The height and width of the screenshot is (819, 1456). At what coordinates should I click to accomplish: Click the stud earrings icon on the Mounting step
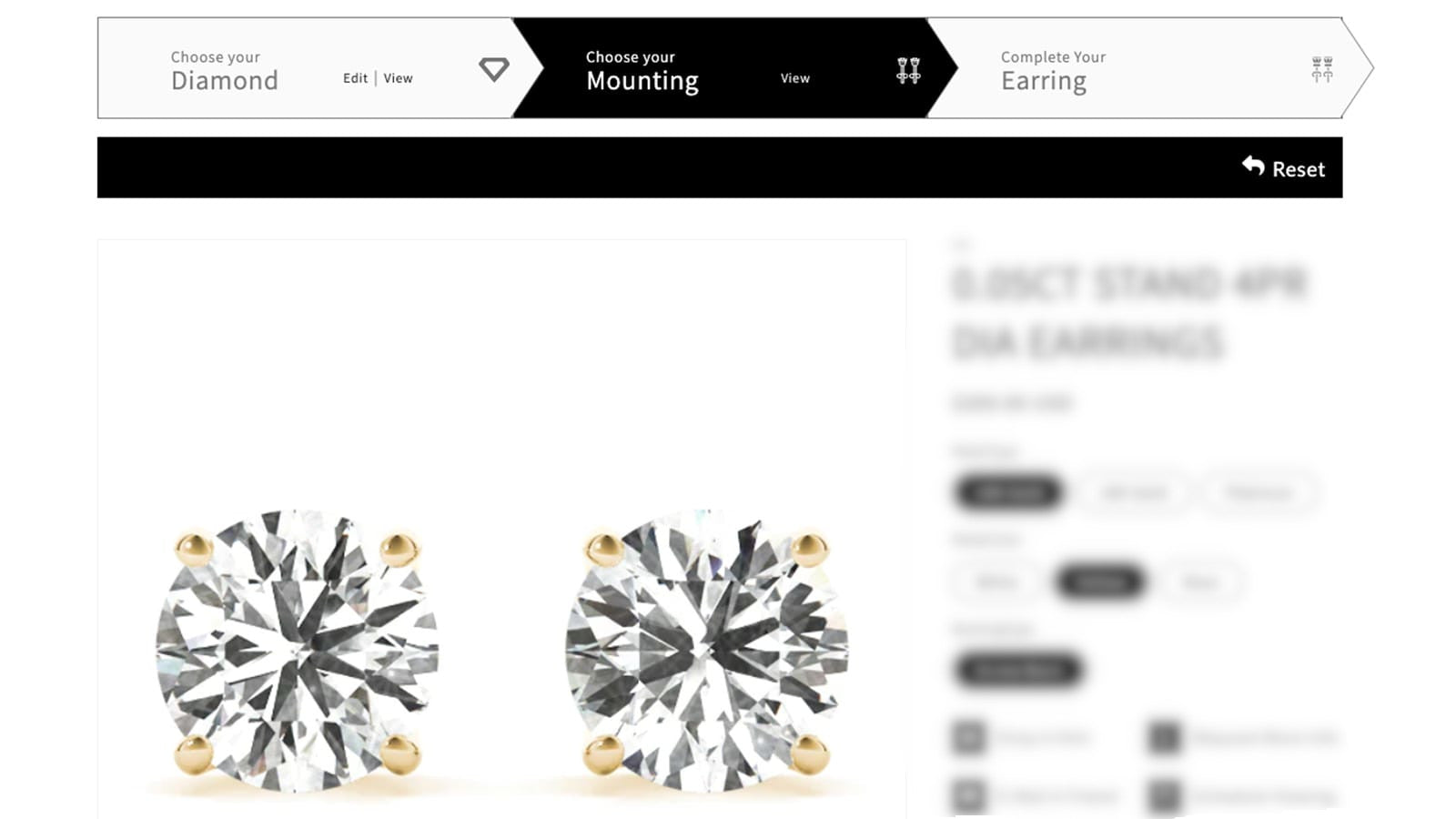907,71
